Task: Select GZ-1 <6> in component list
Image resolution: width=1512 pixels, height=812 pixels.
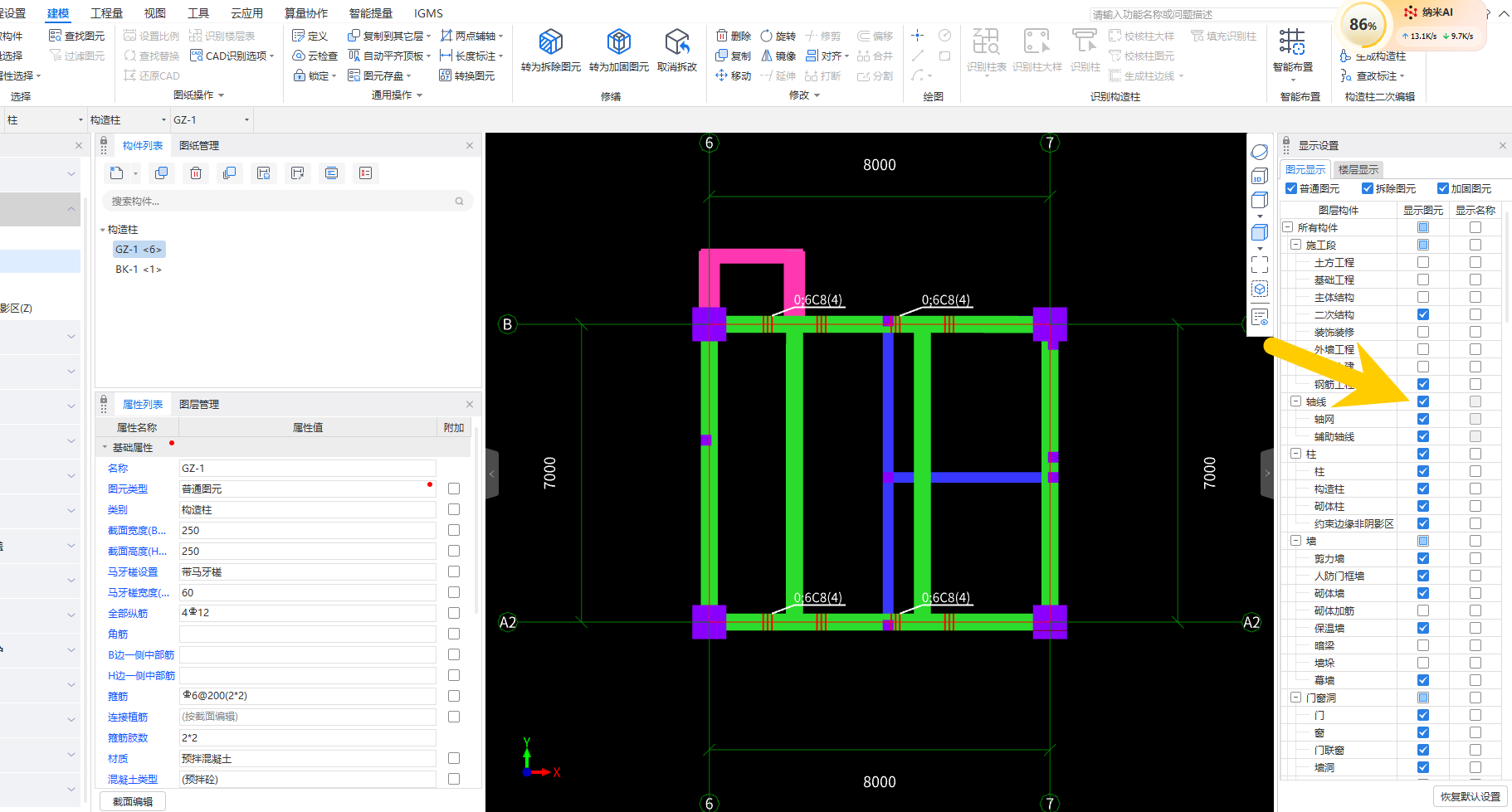Action: [139, 249]
